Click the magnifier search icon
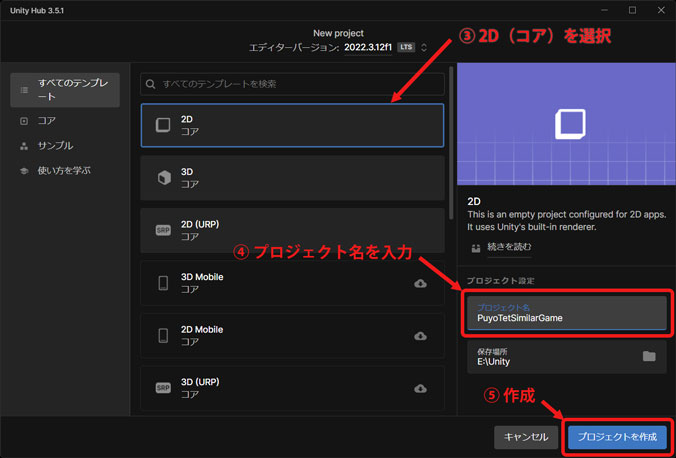Image resolution: width=676 pixels, height=458 pixels. 150,84
